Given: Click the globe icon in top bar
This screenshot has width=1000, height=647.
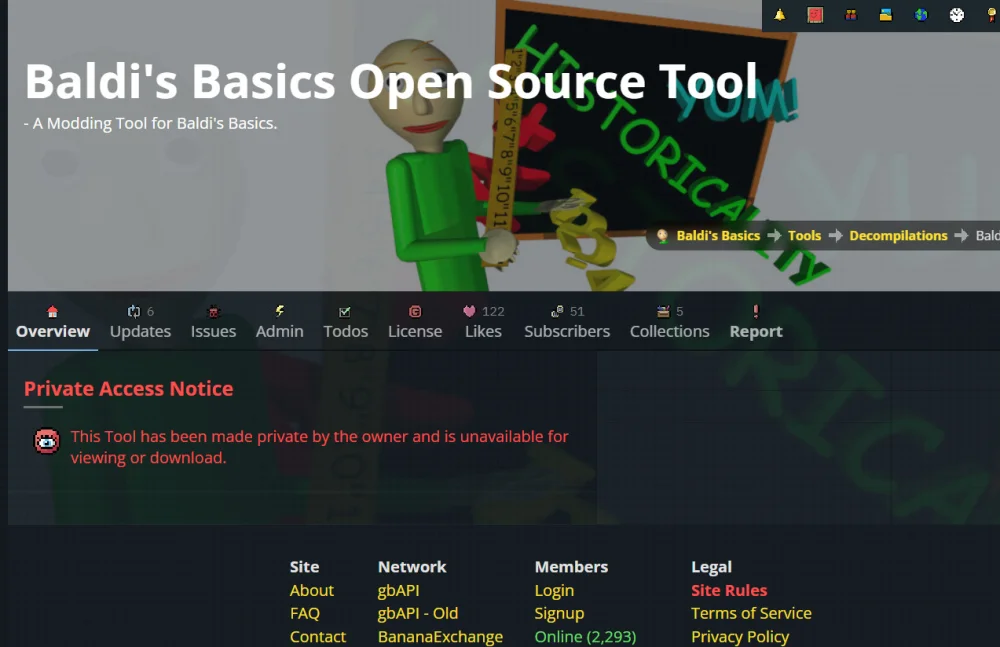Looking at the screenshot, I should coord(921,15).
